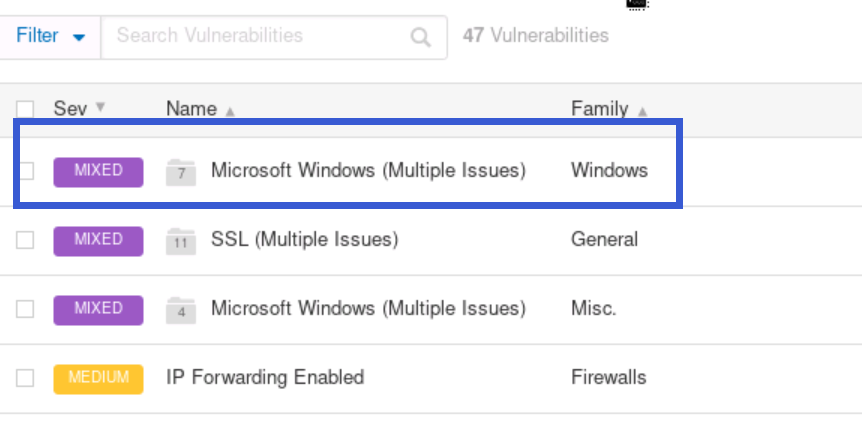Toggle the select-all checkbox in header

click(26, 109)
